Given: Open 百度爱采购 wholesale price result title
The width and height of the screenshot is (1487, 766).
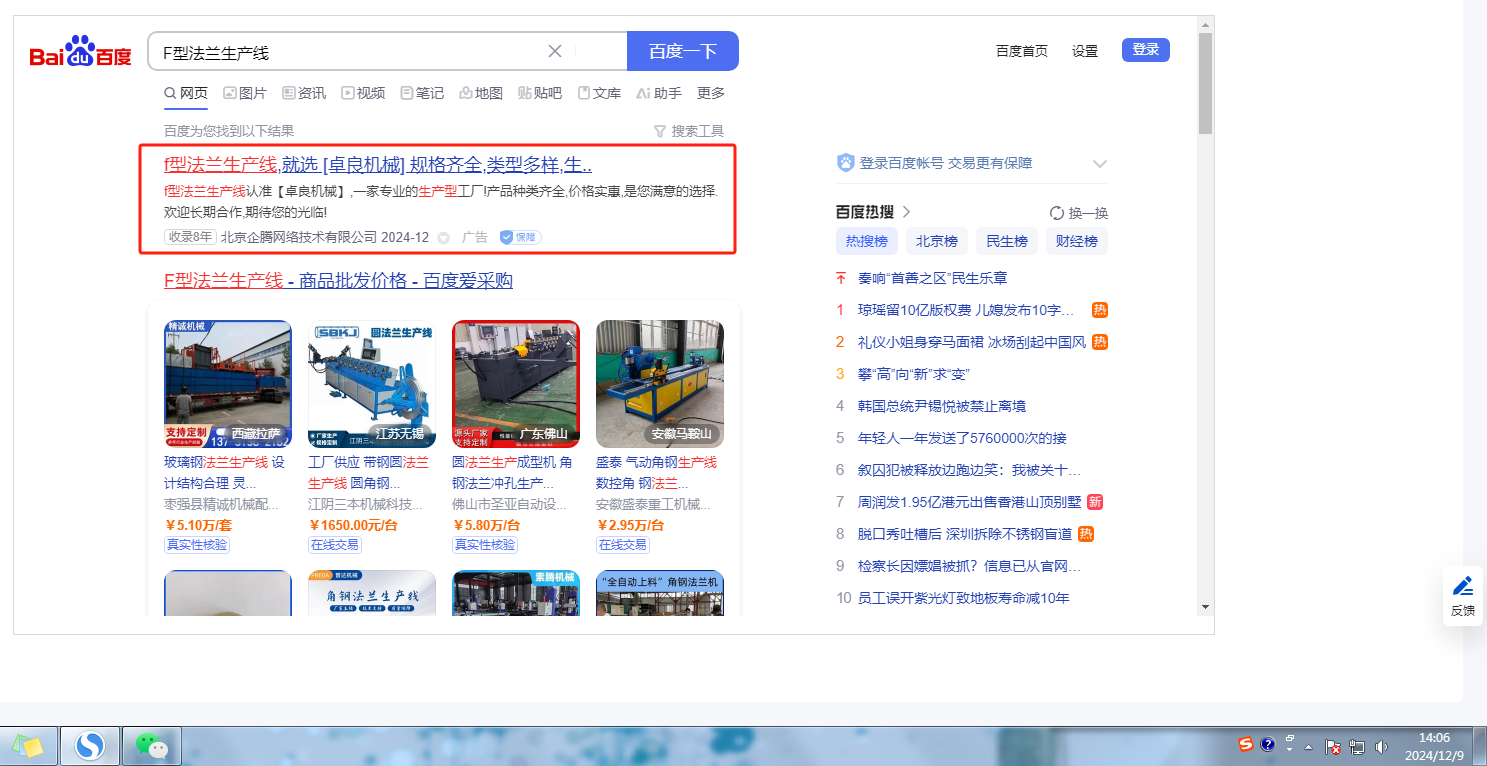Looking at the screenshot, I should tap(338, 281).
